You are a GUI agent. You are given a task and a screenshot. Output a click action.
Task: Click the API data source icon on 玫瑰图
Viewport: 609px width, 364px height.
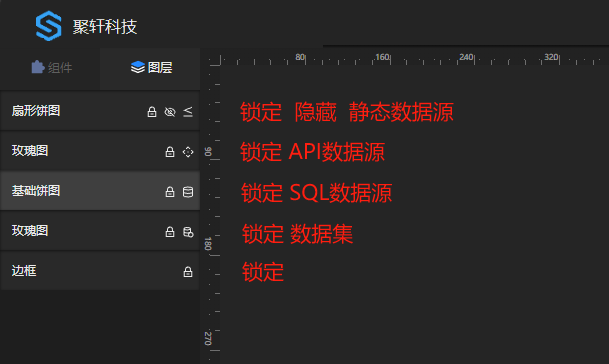pyautogui.click(x=188, y=152)
